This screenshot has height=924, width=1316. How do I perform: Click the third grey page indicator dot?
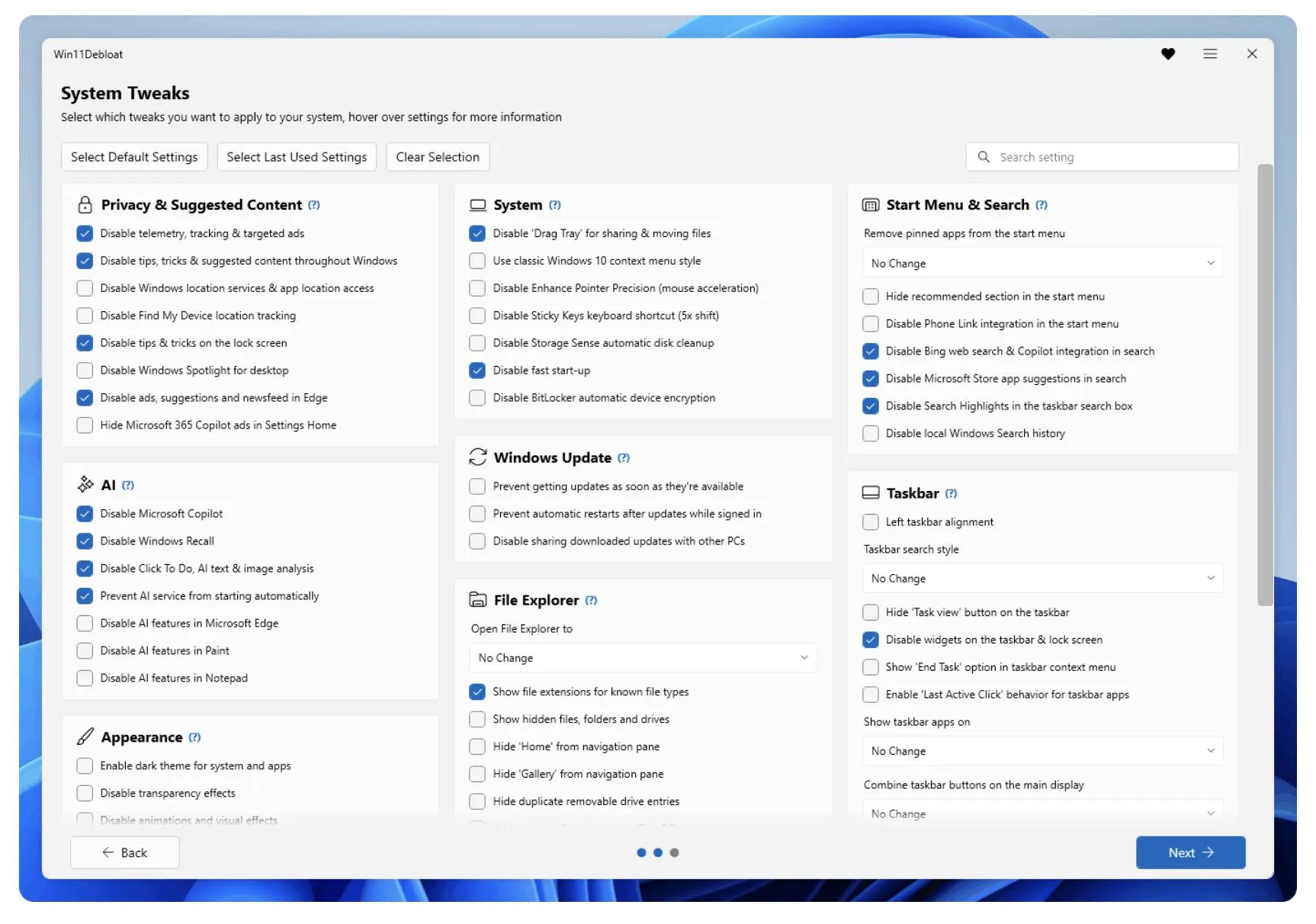coord(674,853)
